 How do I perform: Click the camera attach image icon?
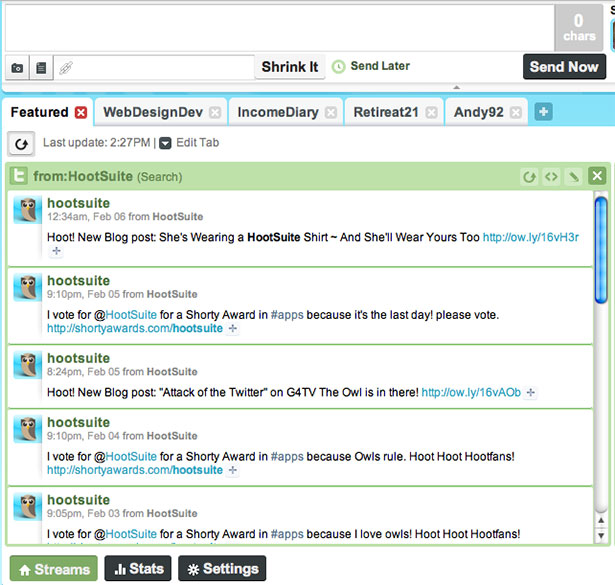pyautogui.click(x=17, y=68)
